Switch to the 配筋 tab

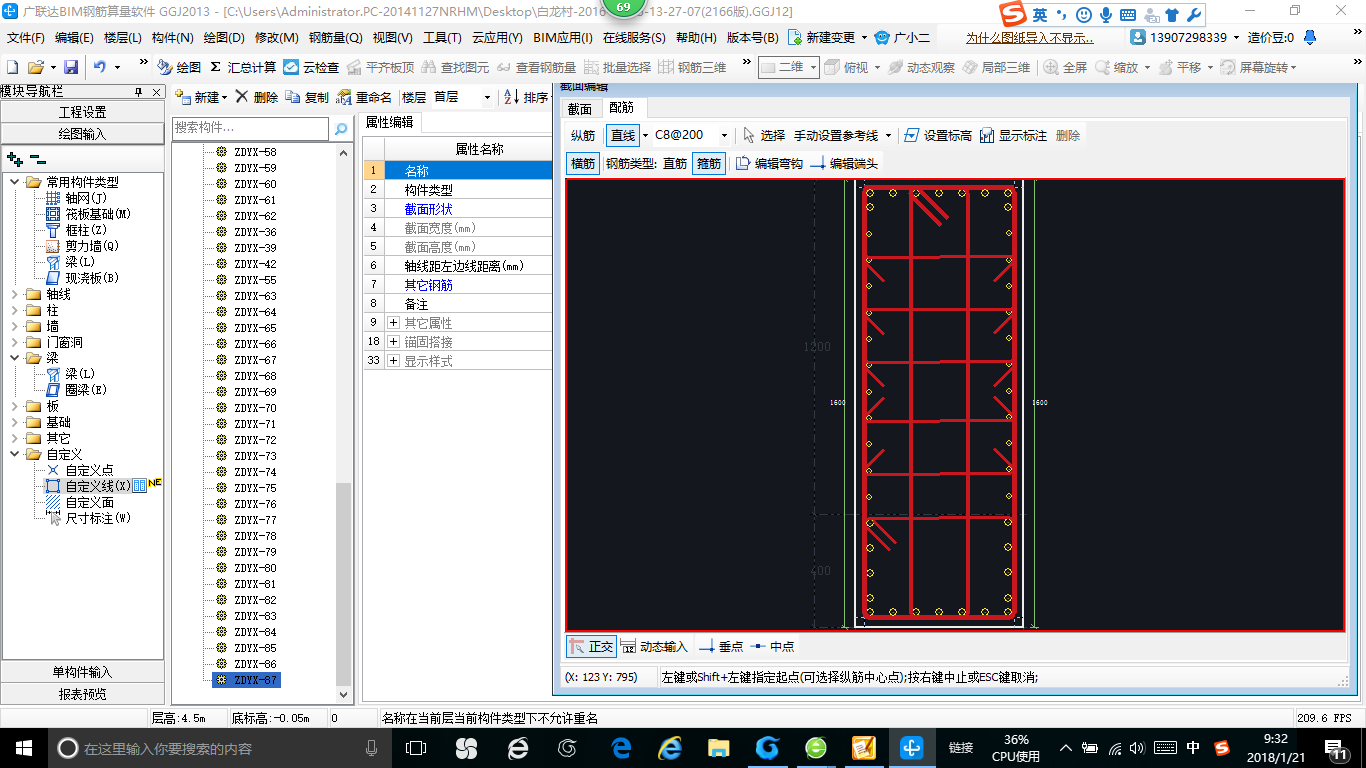621,108
